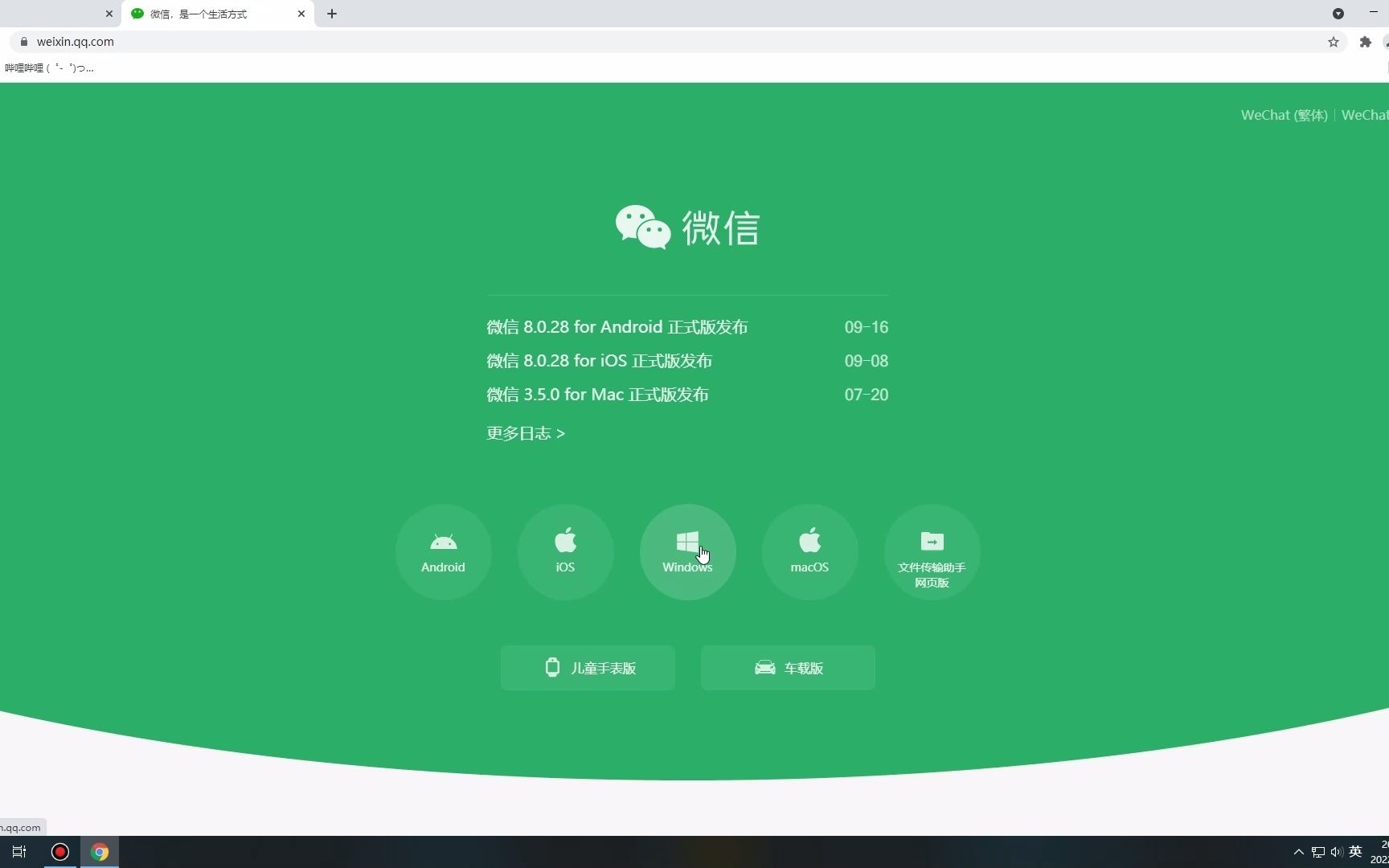Click the 儿童手表版 button
The height and width of the screenshot is (868, 1389).
588,668
